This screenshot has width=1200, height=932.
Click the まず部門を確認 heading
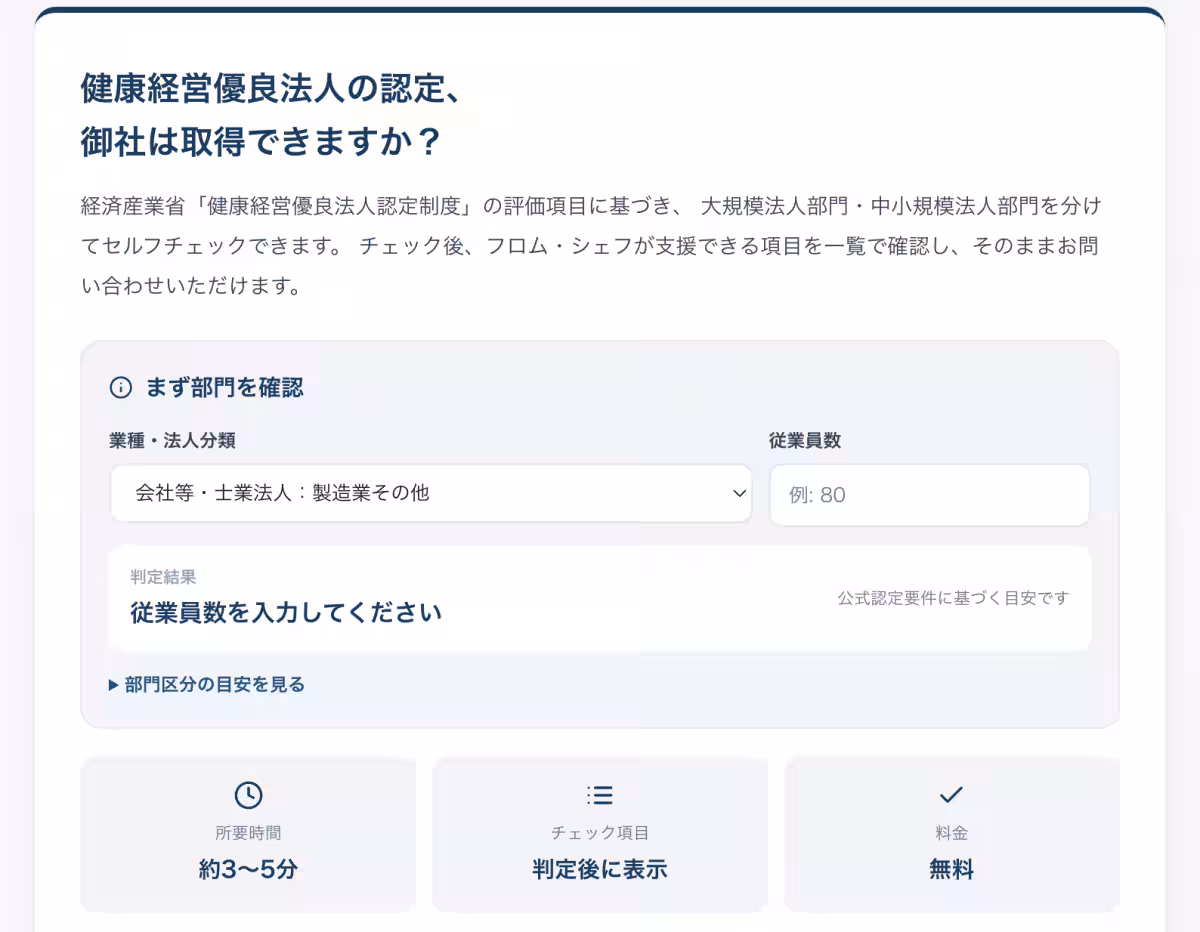225,388
